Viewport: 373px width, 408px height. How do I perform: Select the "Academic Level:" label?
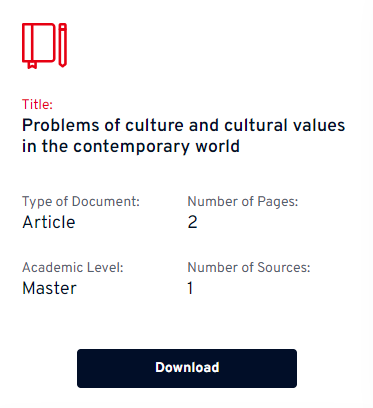tap(73, 267)
